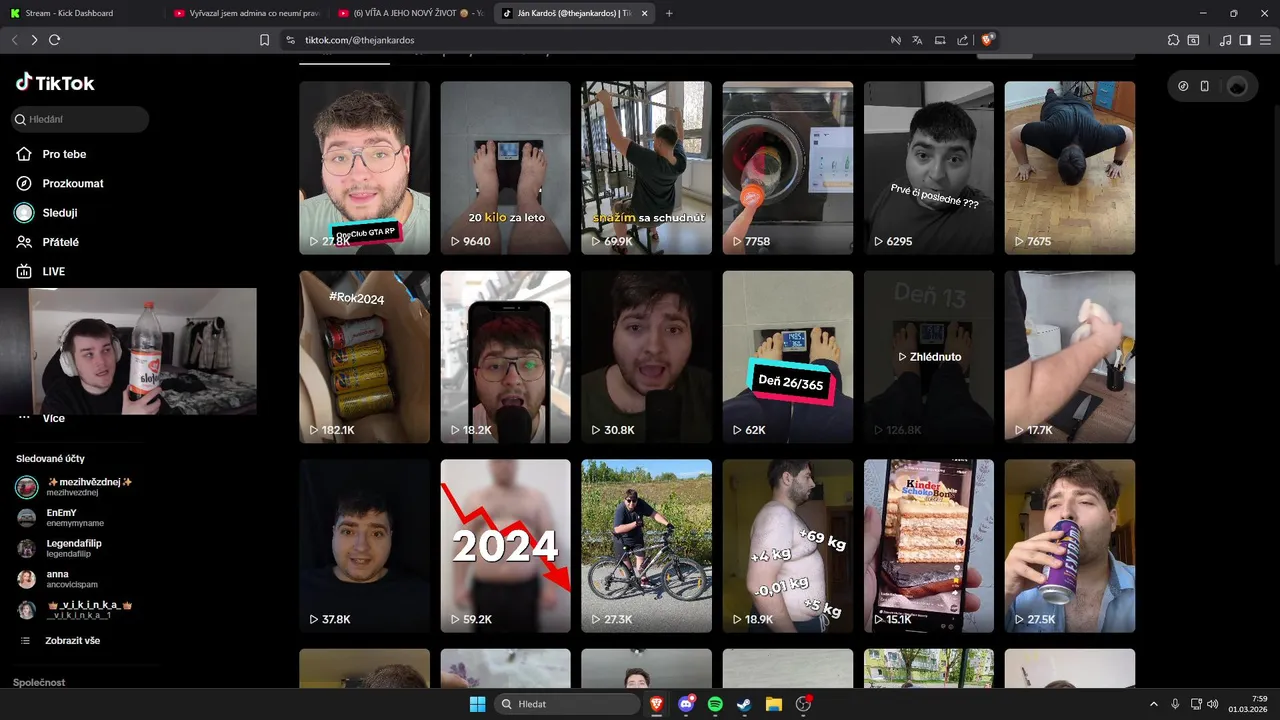The width and height of the screenshot is (1280, 720).
Task: Open video with 30.8K views
Action: [647, 357]
